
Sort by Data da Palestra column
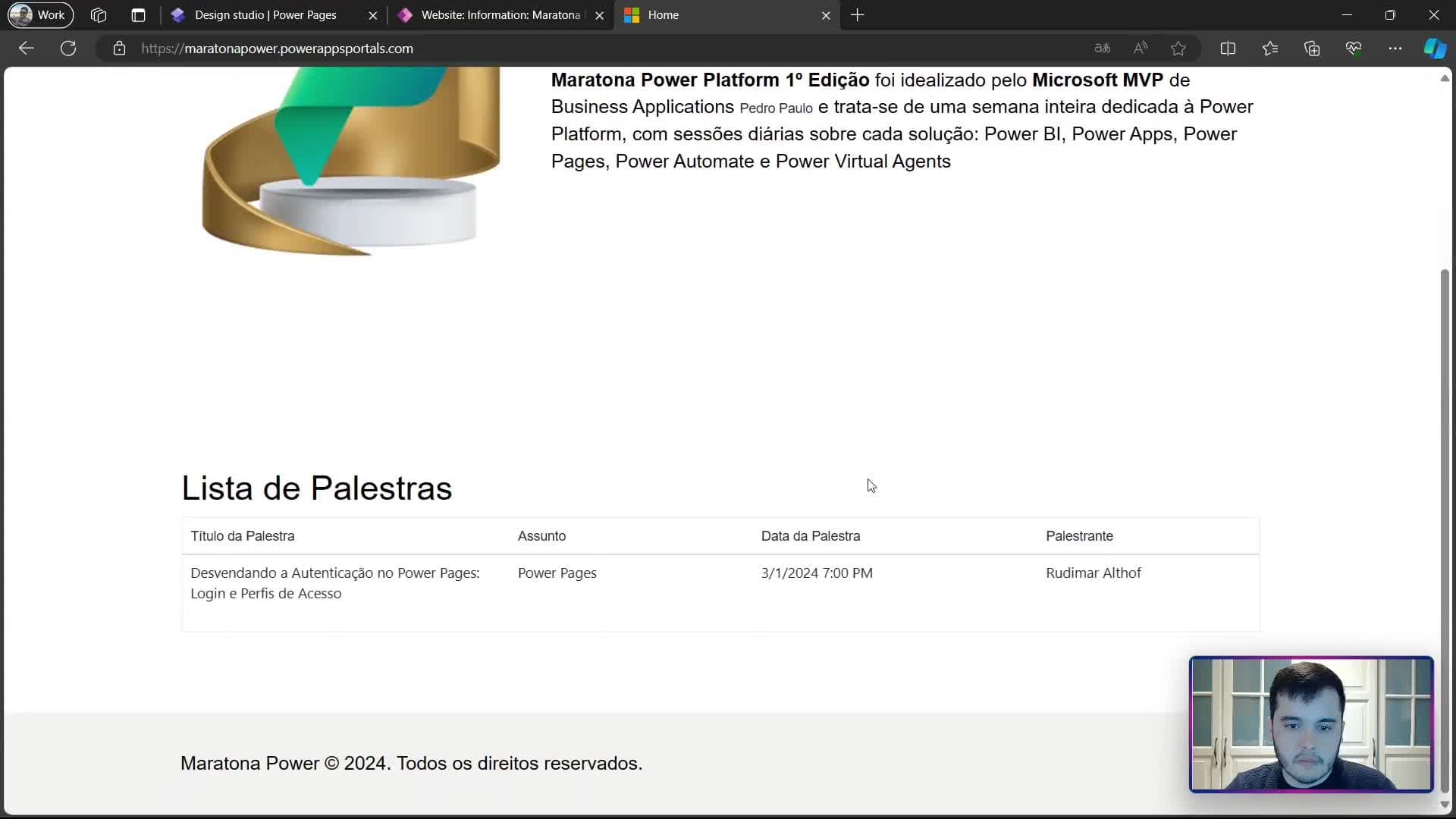811,536
